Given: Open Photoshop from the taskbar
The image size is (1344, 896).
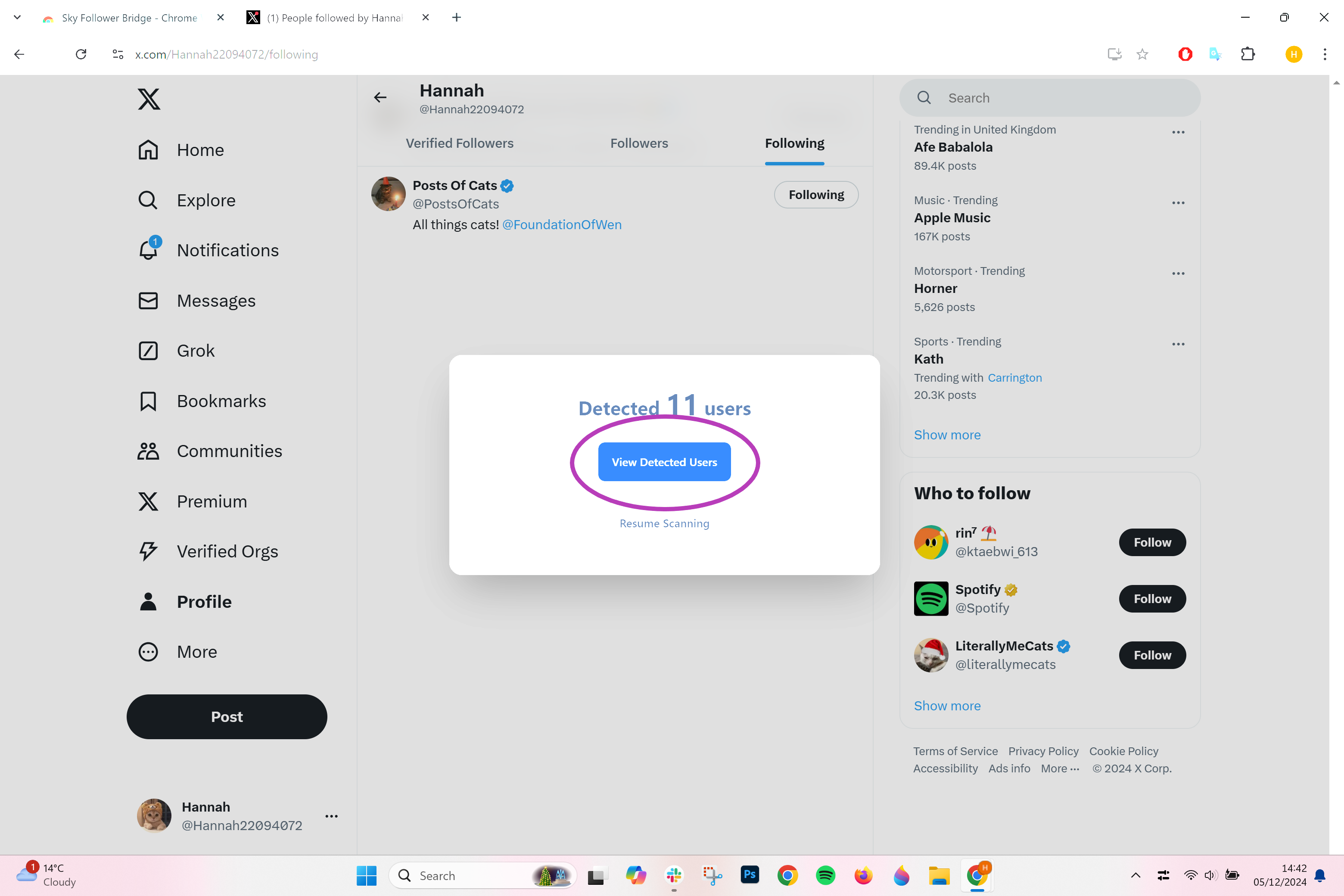Looking at the screenshot, I should point(750,875).
